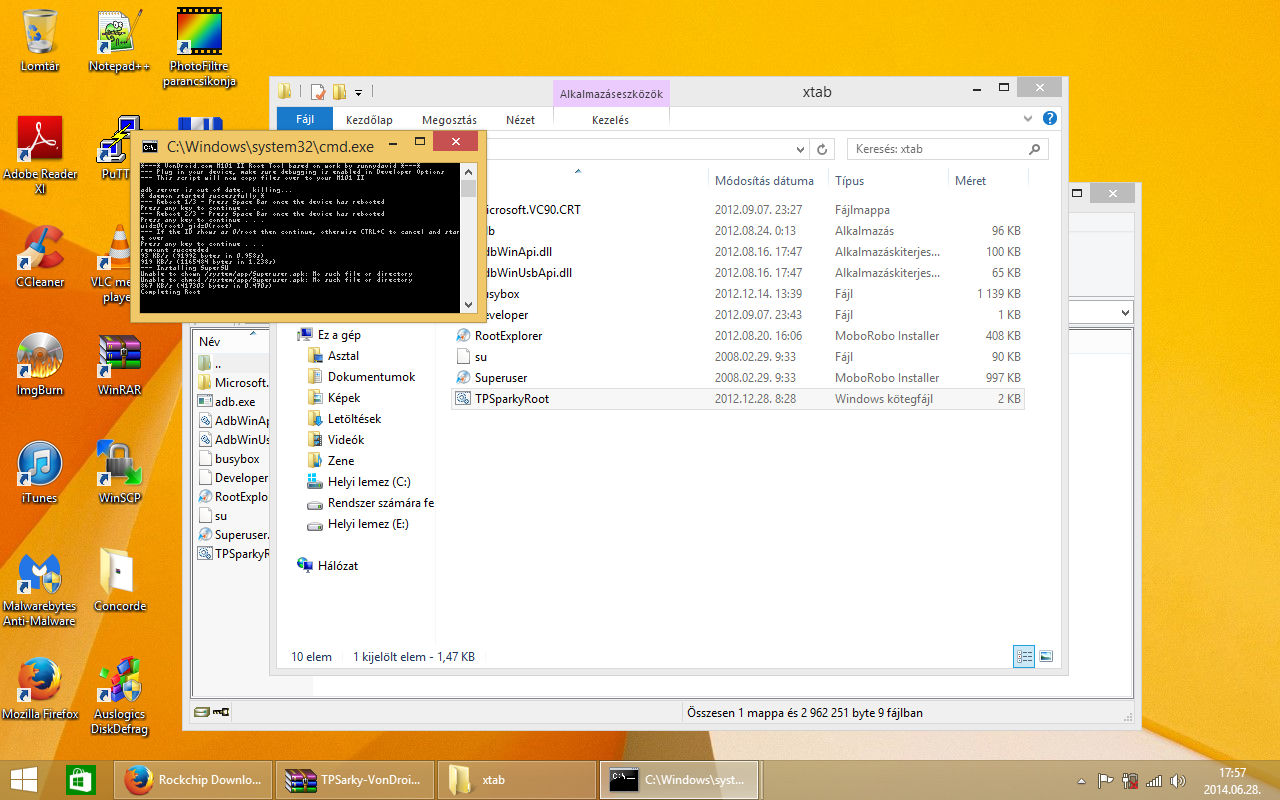Open the Customize Quick Access Toolbar dropdown
The image size is (1280, 800).
pyautogui.click(x=358, y=92)
